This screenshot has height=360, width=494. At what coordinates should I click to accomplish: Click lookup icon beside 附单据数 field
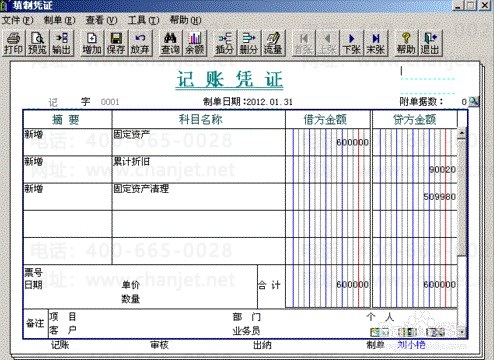pyautogui.click(x=473, y=102)
